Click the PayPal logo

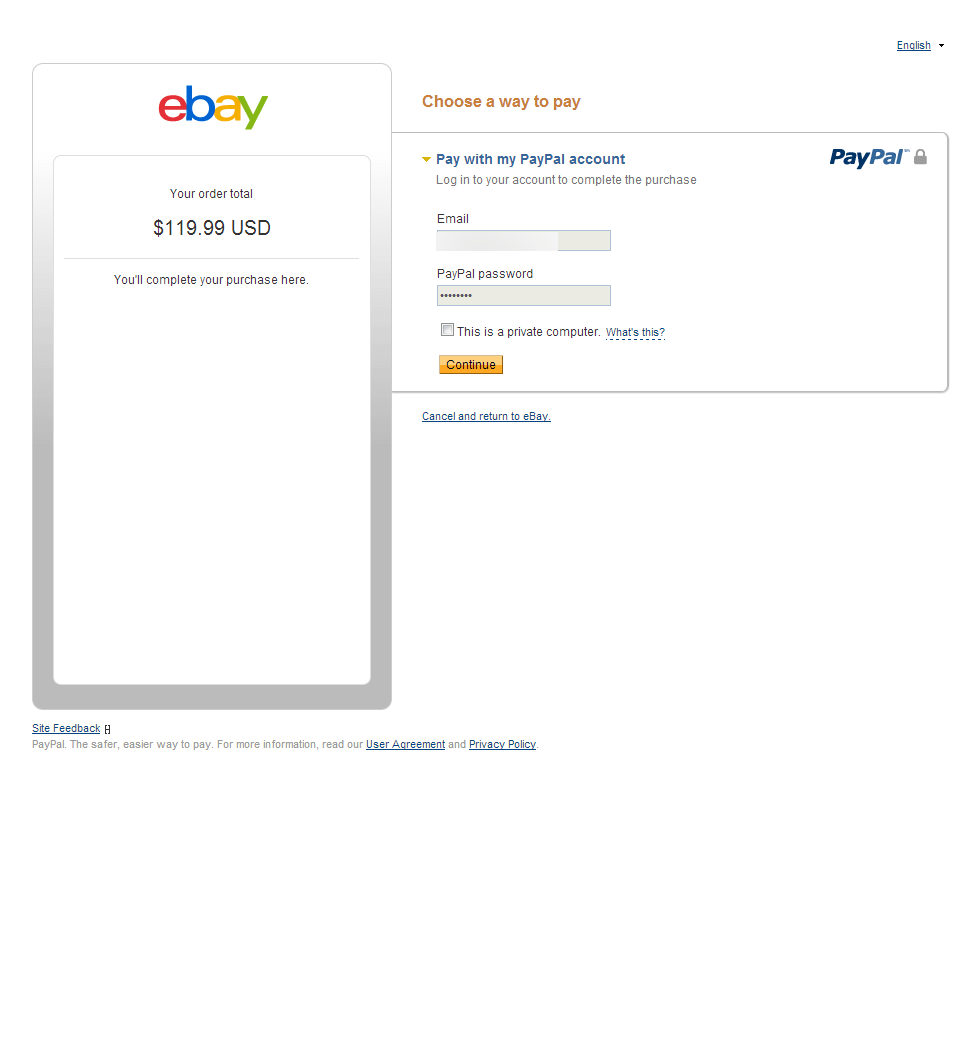869,158
